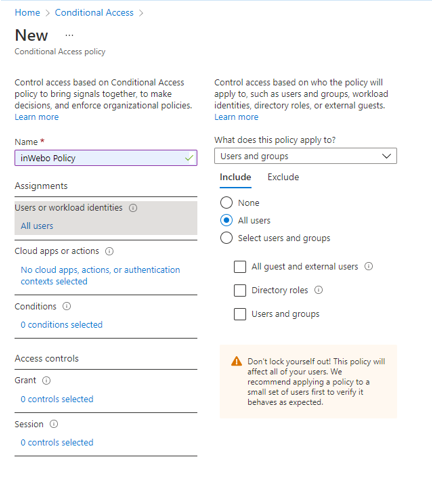
Task: Tick the Users and groups checkbox
Action: click(240, 314)
